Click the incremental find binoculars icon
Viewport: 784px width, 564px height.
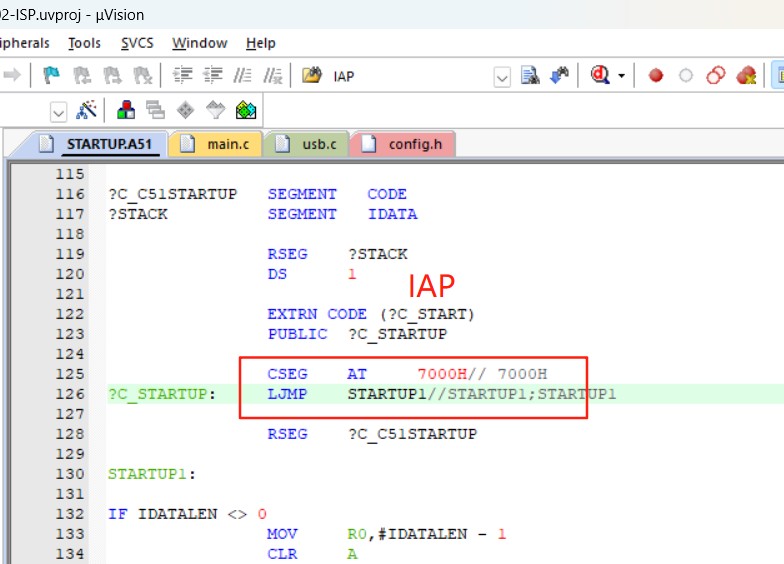pos(559,76)
